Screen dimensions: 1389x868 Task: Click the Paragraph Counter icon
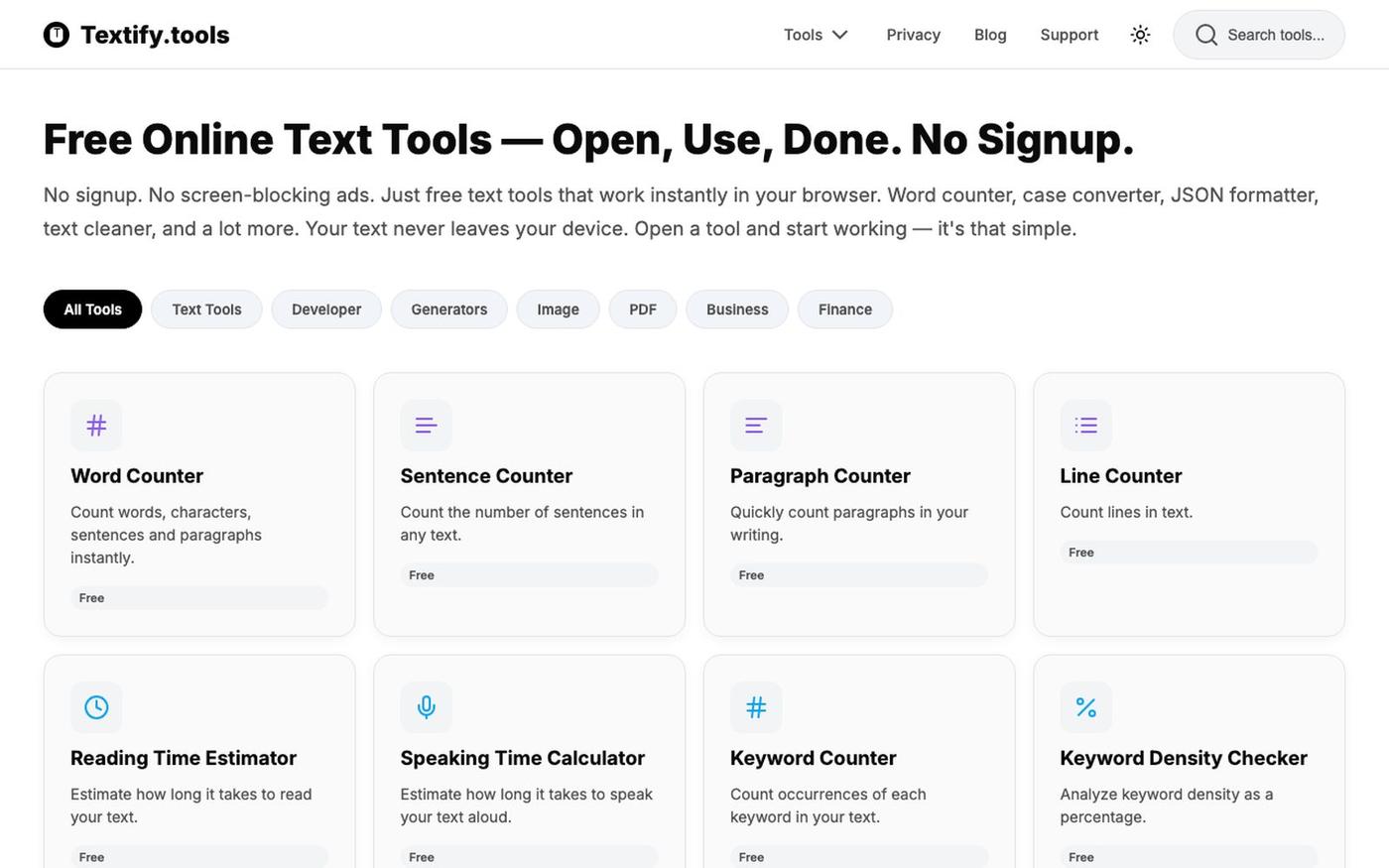click(756, 426)
